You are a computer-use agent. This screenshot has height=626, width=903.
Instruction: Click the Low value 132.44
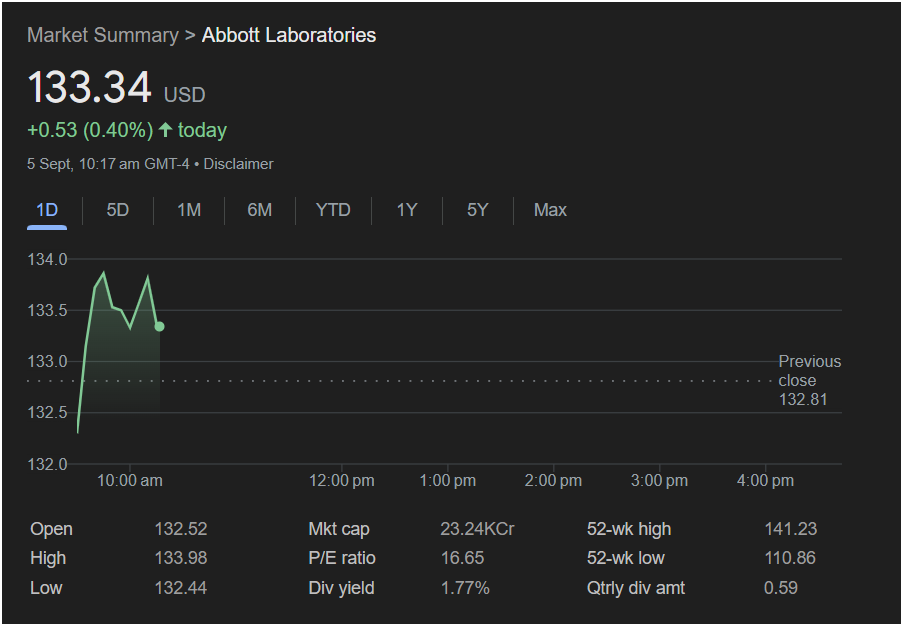click(181, 588)
